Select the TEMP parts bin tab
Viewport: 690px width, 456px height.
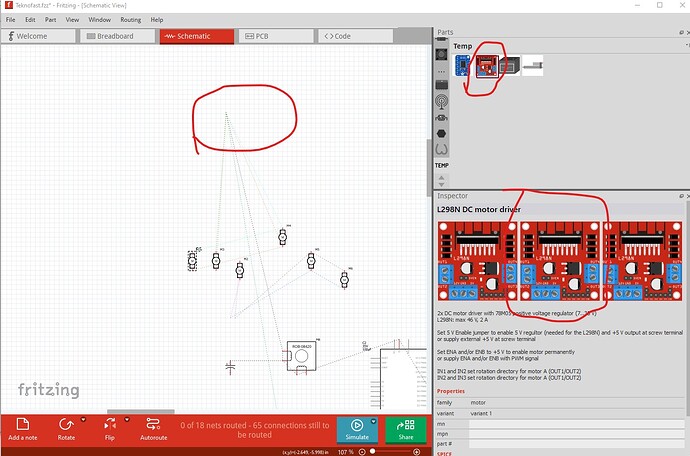pyautogui.click(x=441, y=165)
